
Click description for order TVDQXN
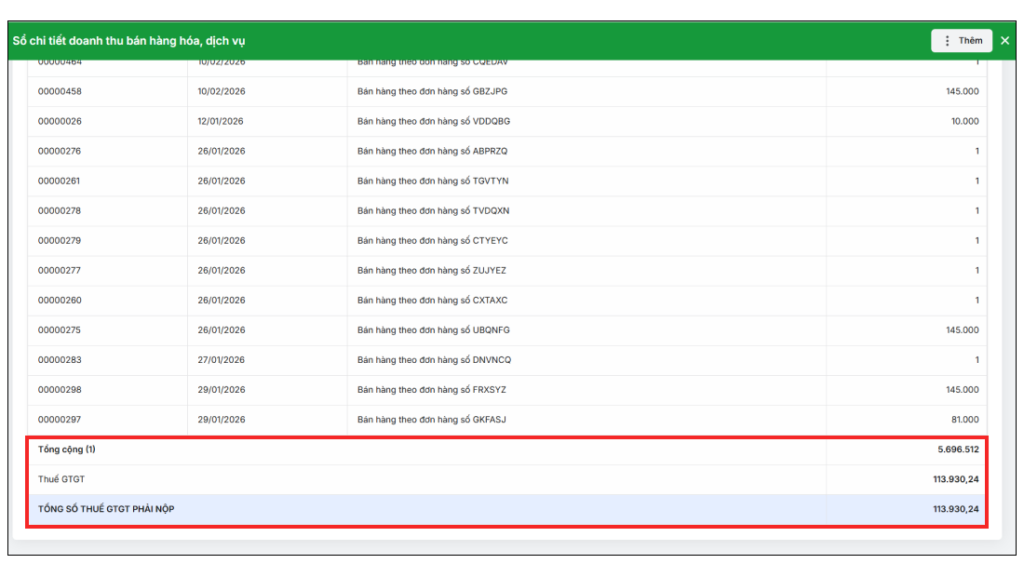pyautogui.click(x=433, y=211)
